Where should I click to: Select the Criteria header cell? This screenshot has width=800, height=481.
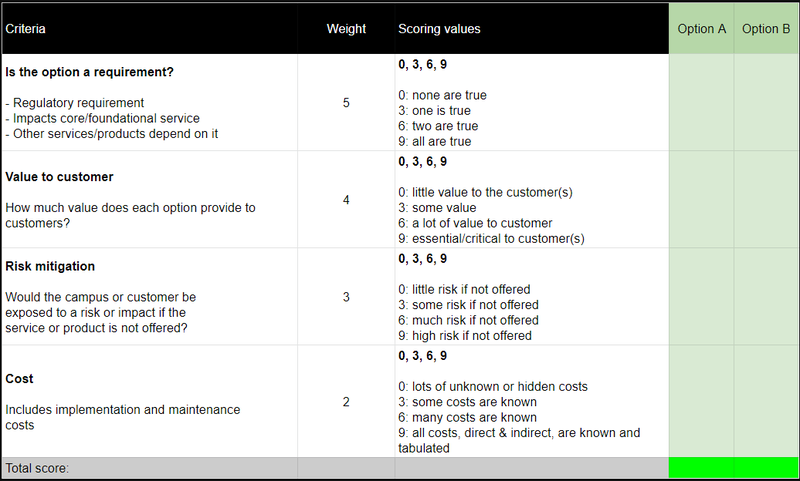(150, 29)
